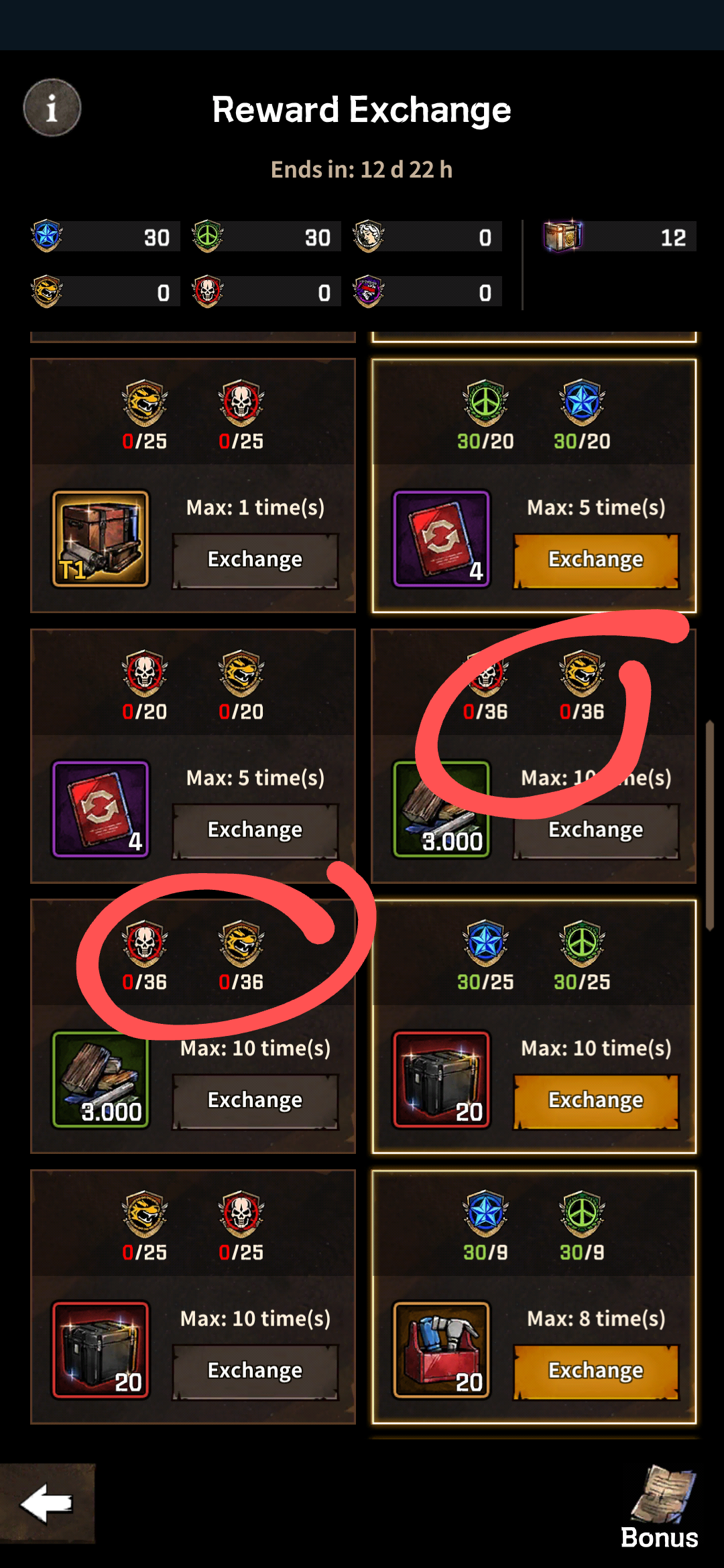Open the Bonus map icon
Screen dimensions: 724x1568
[660, 1509]
